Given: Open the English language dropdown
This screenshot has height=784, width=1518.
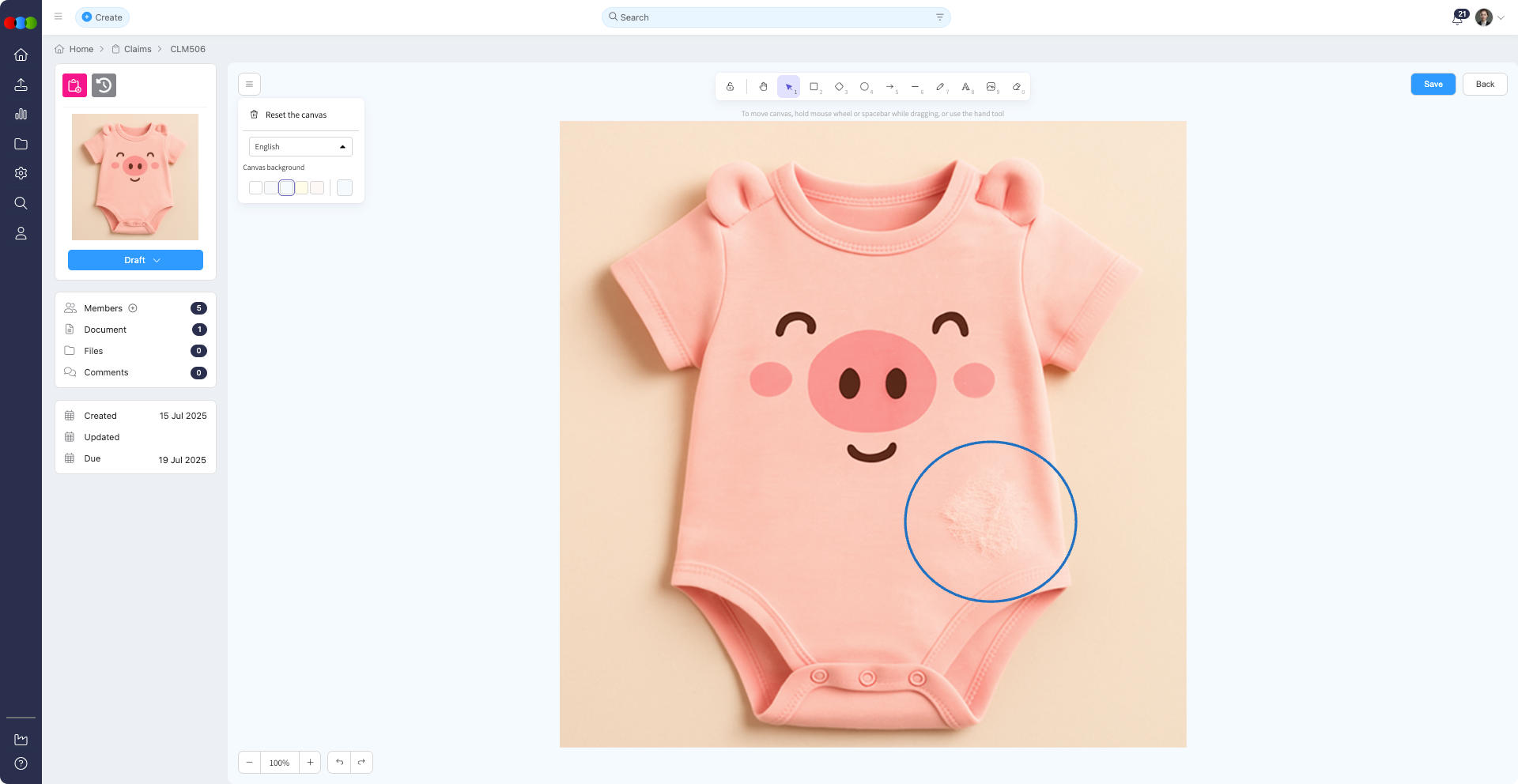Looking at the screenshot, I should 300,147.
